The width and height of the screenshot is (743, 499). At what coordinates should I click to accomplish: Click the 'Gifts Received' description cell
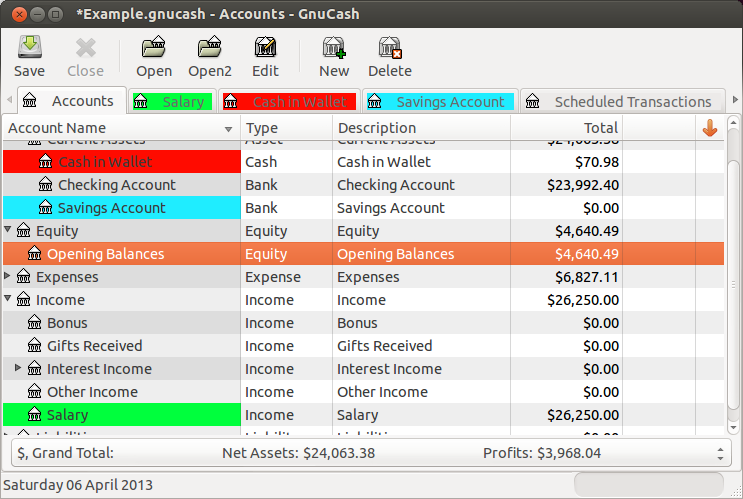pos(421,346)
